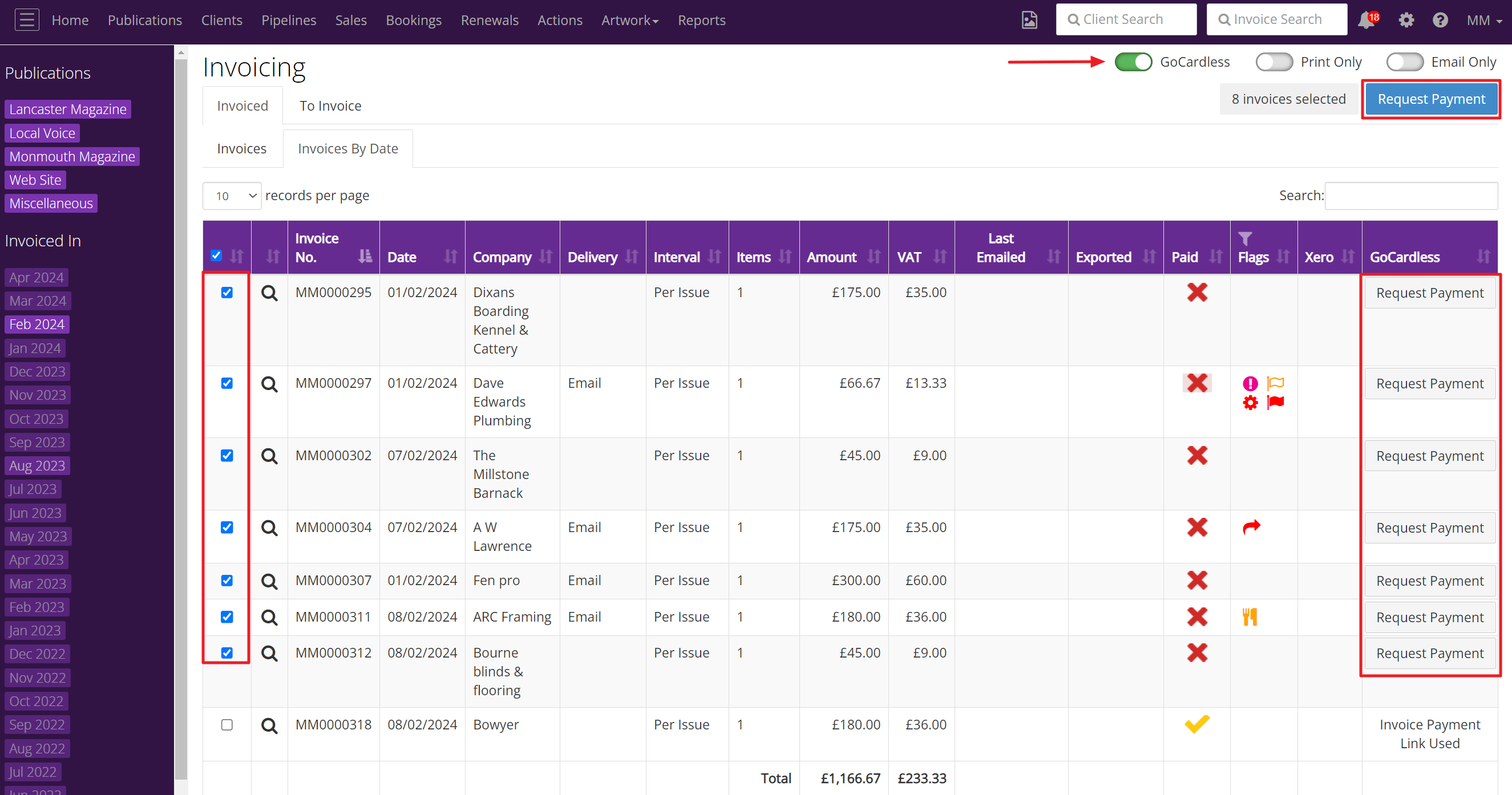This screenshot has height=795, width=1512.
Task: Click the Flags column filter funnel icon
Action: pyautogui.click(x=1245, y=238)
